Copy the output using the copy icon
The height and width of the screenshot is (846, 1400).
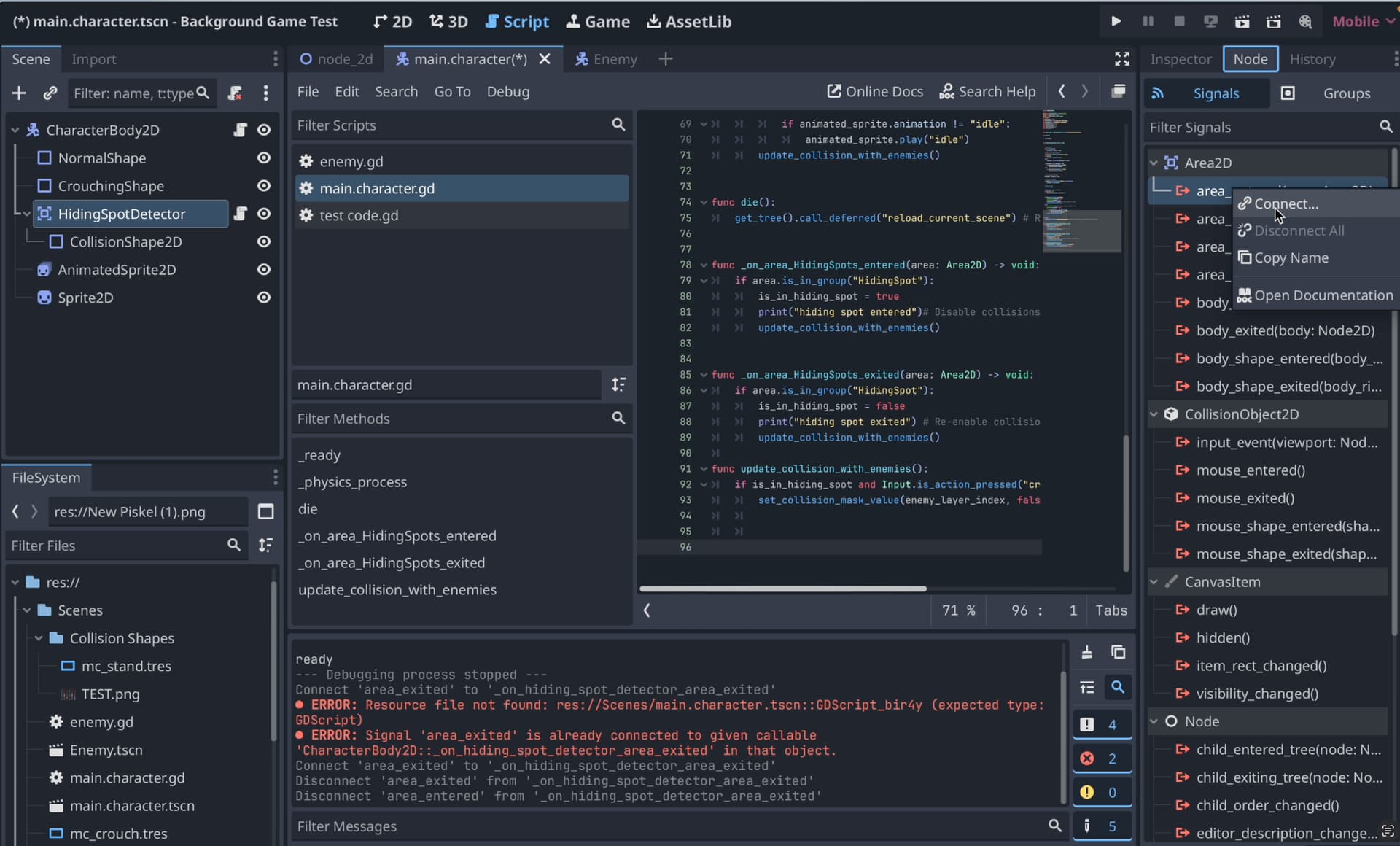1118,652
